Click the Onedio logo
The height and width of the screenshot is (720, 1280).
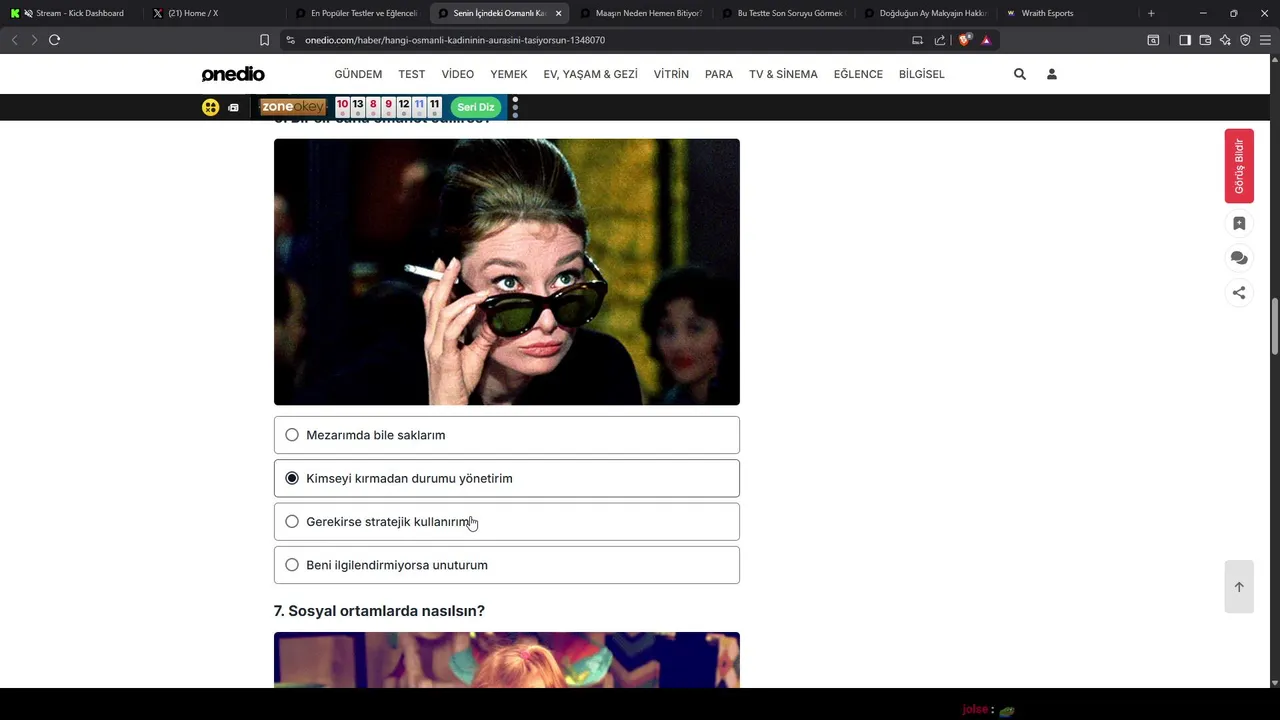[x=233, y=74]
